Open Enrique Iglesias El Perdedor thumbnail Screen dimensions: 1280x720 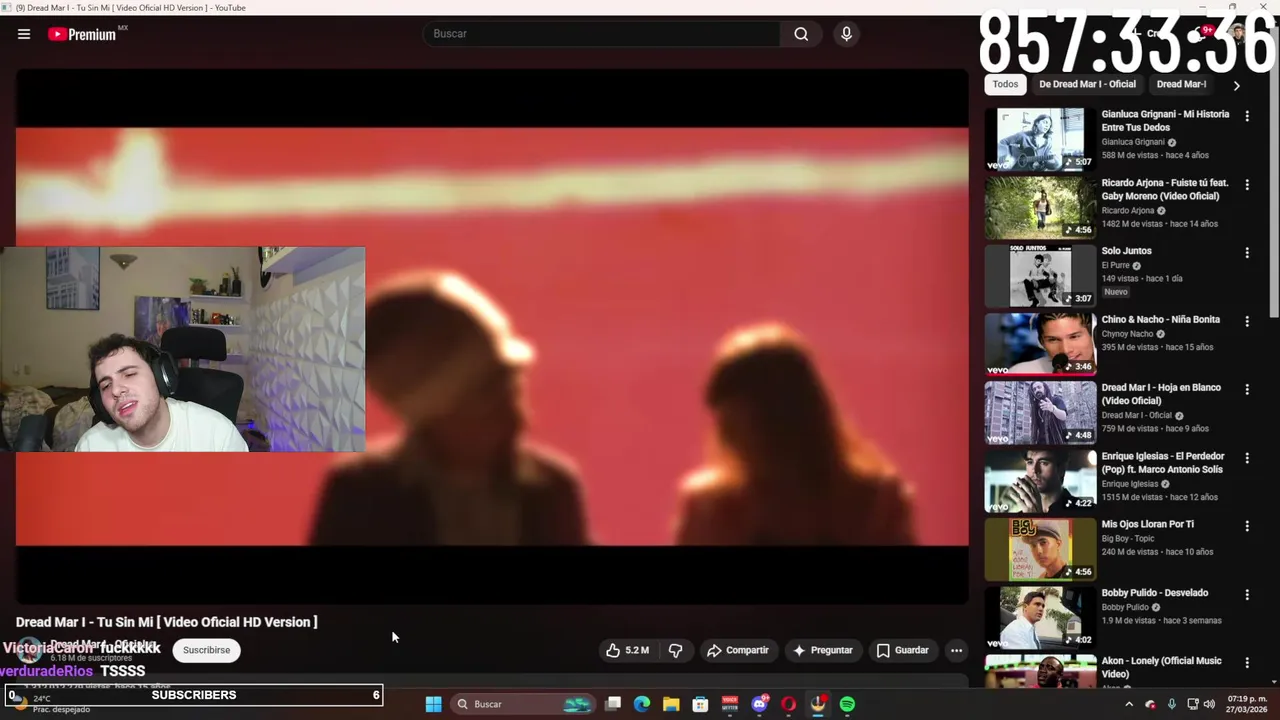point(1040,481)
